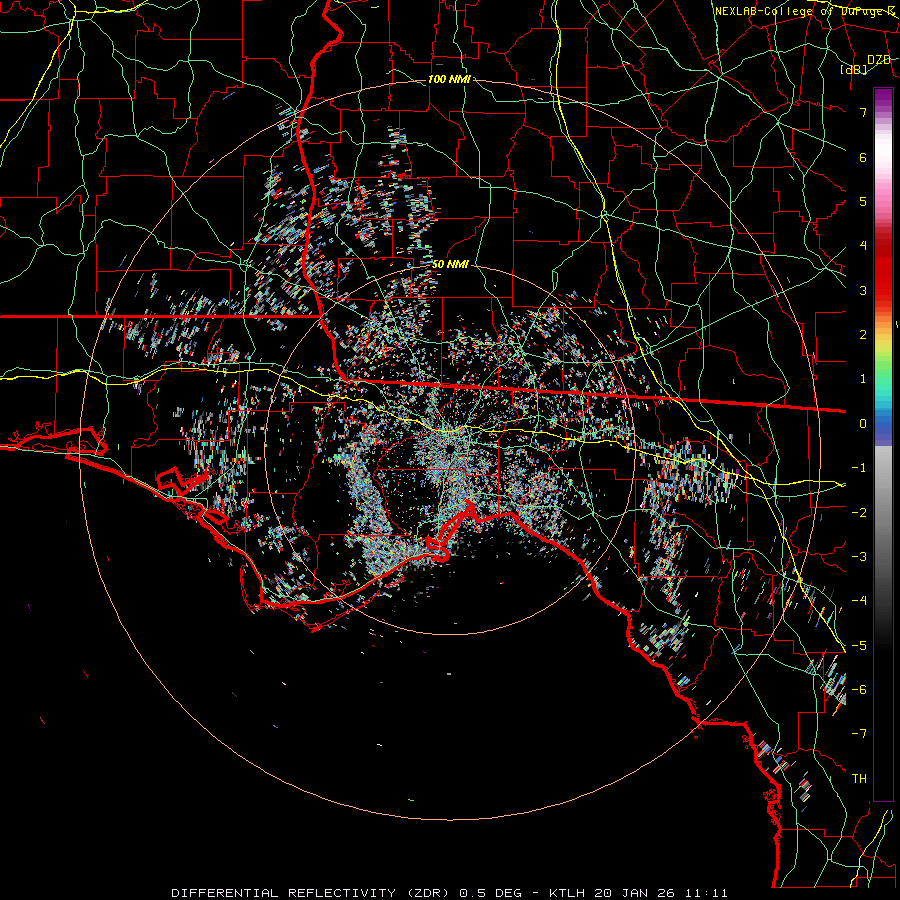Select the -3 value on the color scale

pos(859,557)
